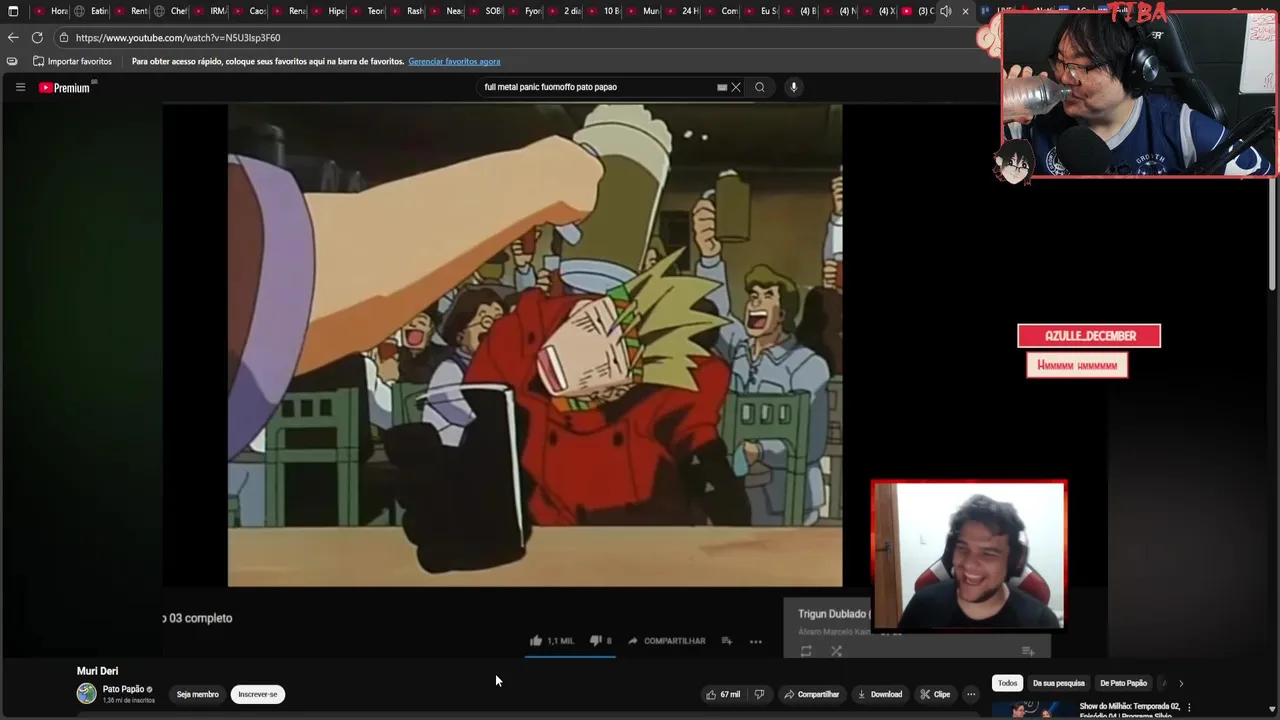Subscribe with the 'Inscrever-se' button
Screen dimensions: 1280x720
point(258,694)
